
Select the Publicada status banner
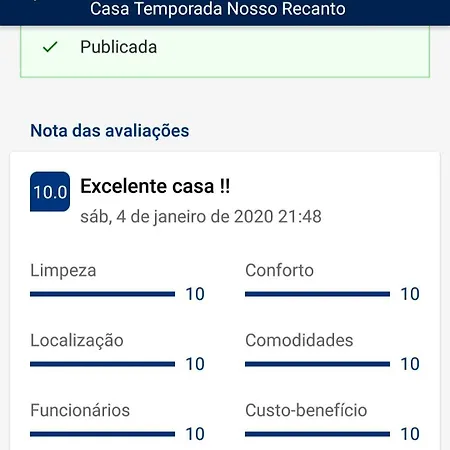(225, 52)
